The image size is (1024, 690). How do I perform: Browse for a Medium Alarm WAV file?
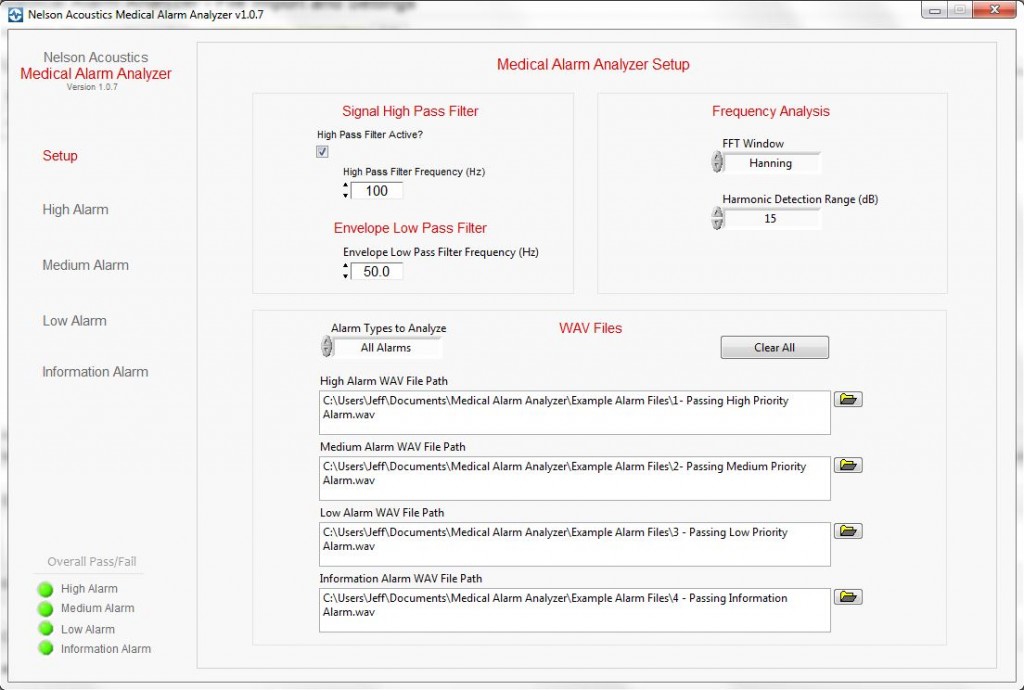pos(846,464)
